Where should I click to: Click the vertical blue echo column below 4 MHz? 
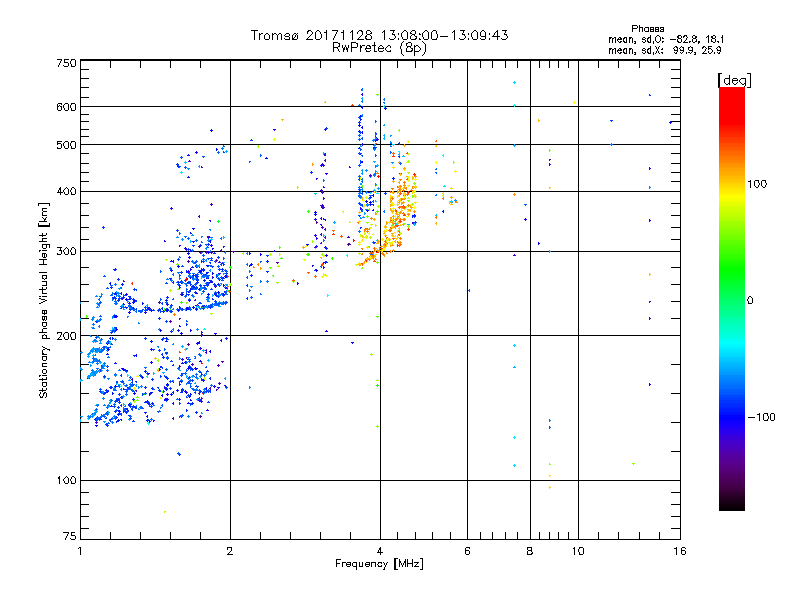coord(361,163)
